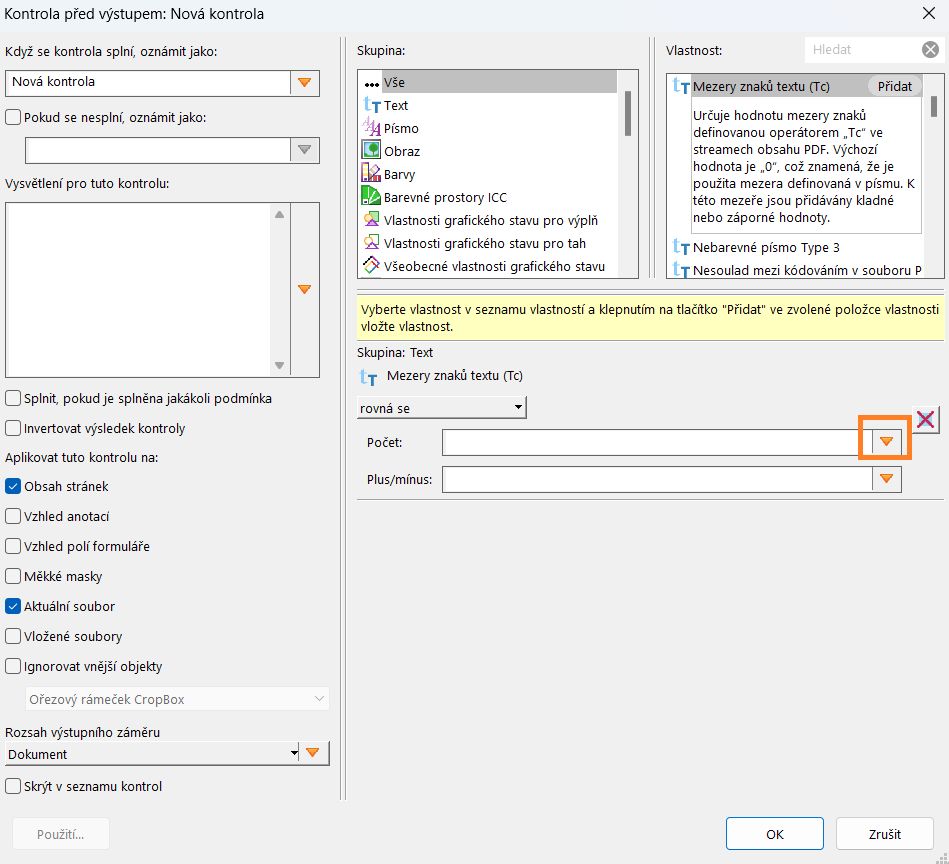The image size is (949, 864).
Task: Click the Obraz group icon
Action: (371, 150)
